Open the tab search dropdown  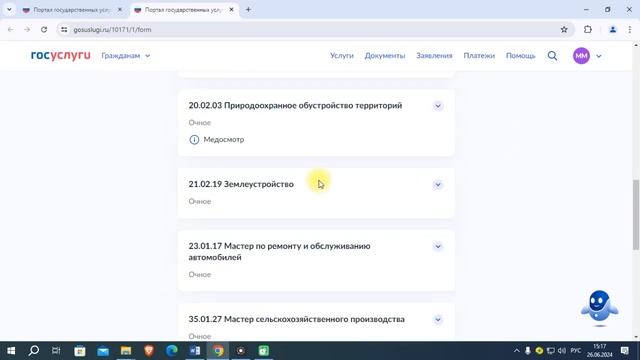click(x=9, y=9)
